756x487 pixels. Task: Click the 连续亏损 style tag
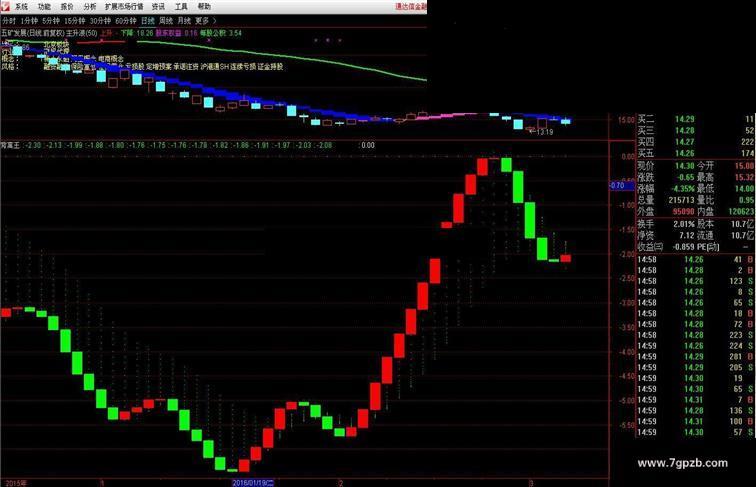[x=243, y=67]
